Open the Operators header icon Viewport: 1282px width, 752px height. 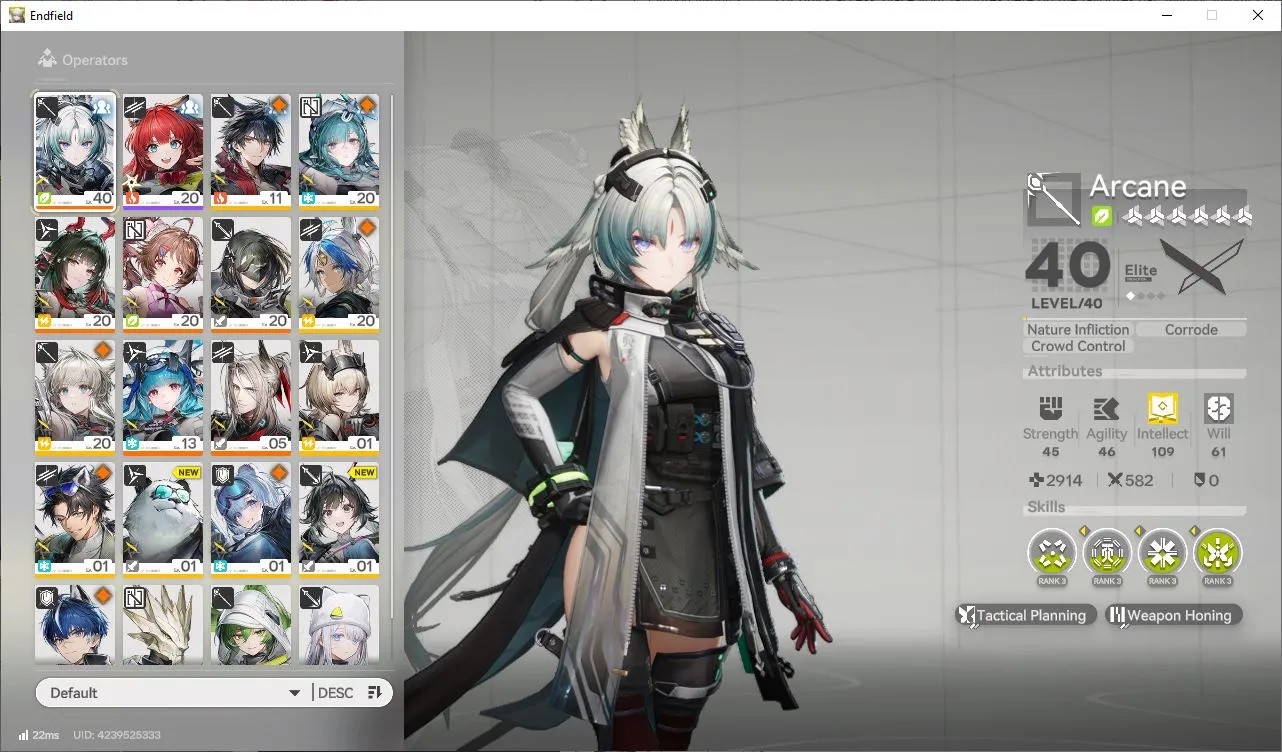click(47, 59)
